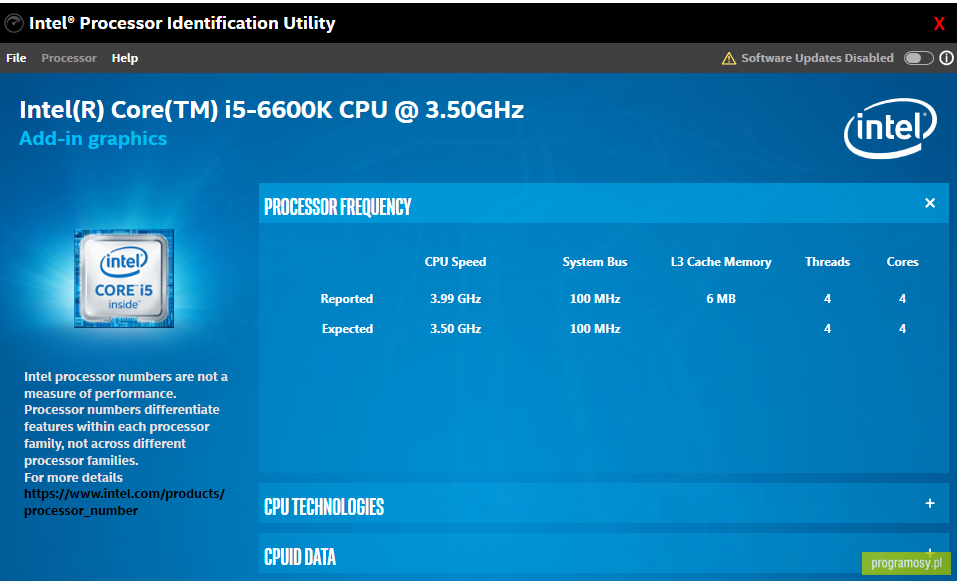Click the Software Updates Disabled status text
Image resolution: width=957 pixels, height=581 pixels.
click(x=817, y=58)
